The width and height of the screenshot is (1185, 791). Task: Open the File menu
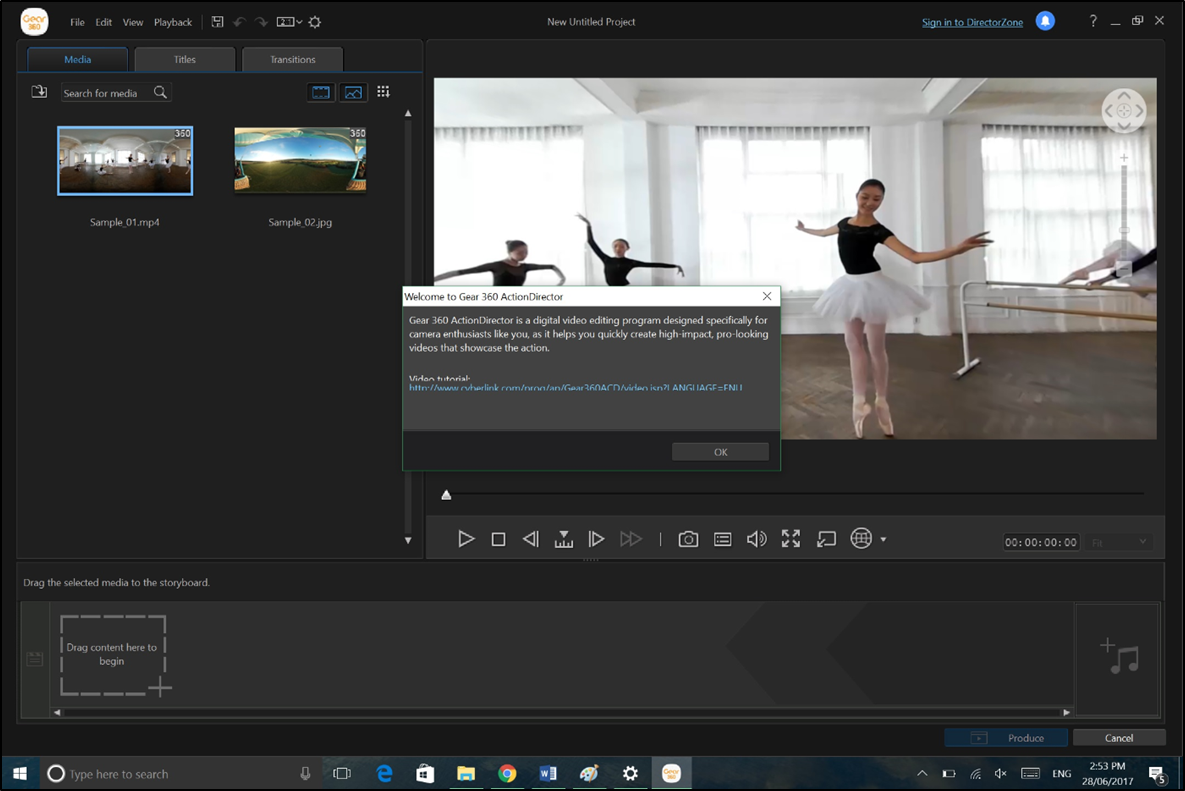click(x=77, y=22)
